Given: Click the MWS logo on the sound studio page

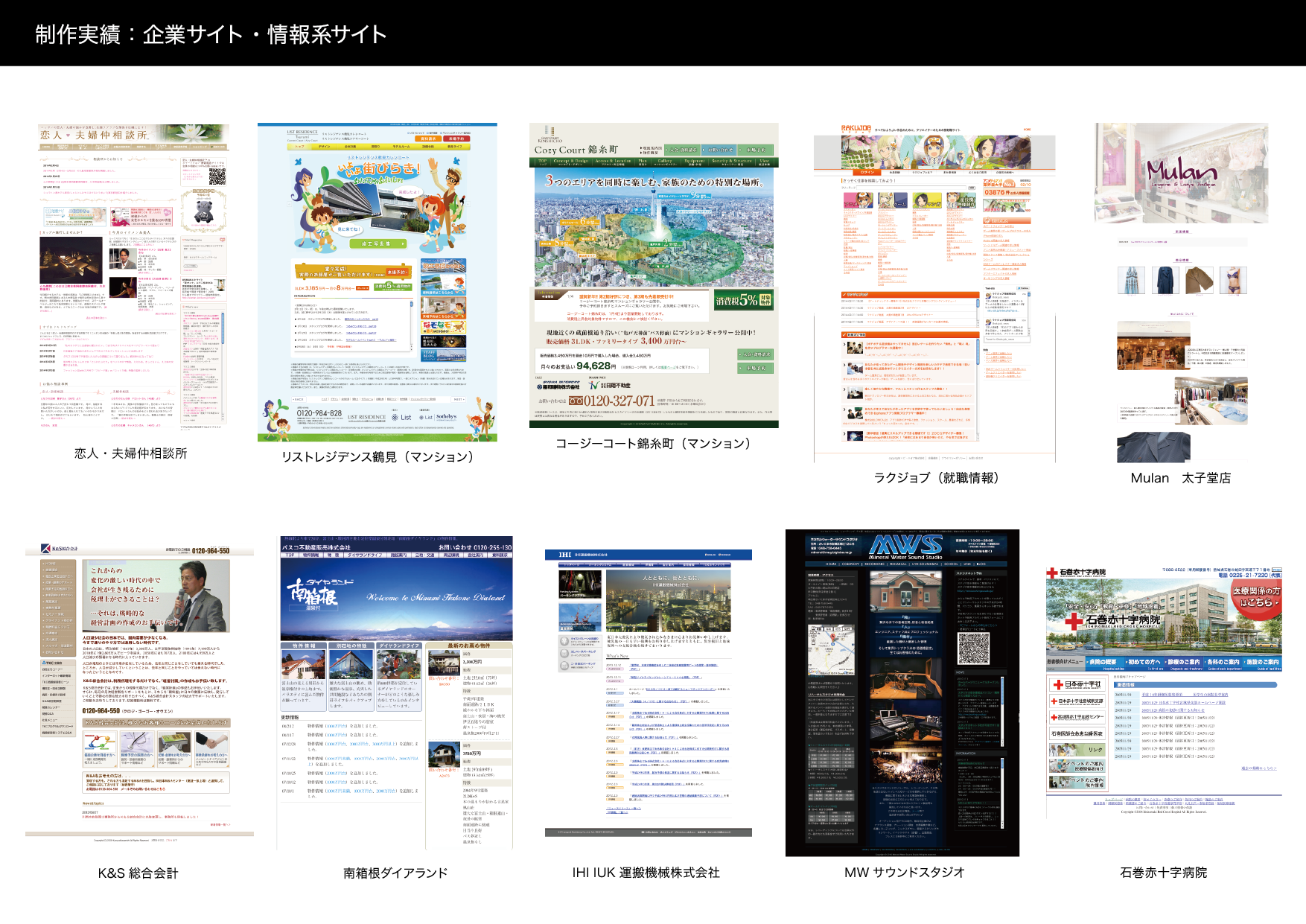Looking at the screenshot, I should coord(906,546).
